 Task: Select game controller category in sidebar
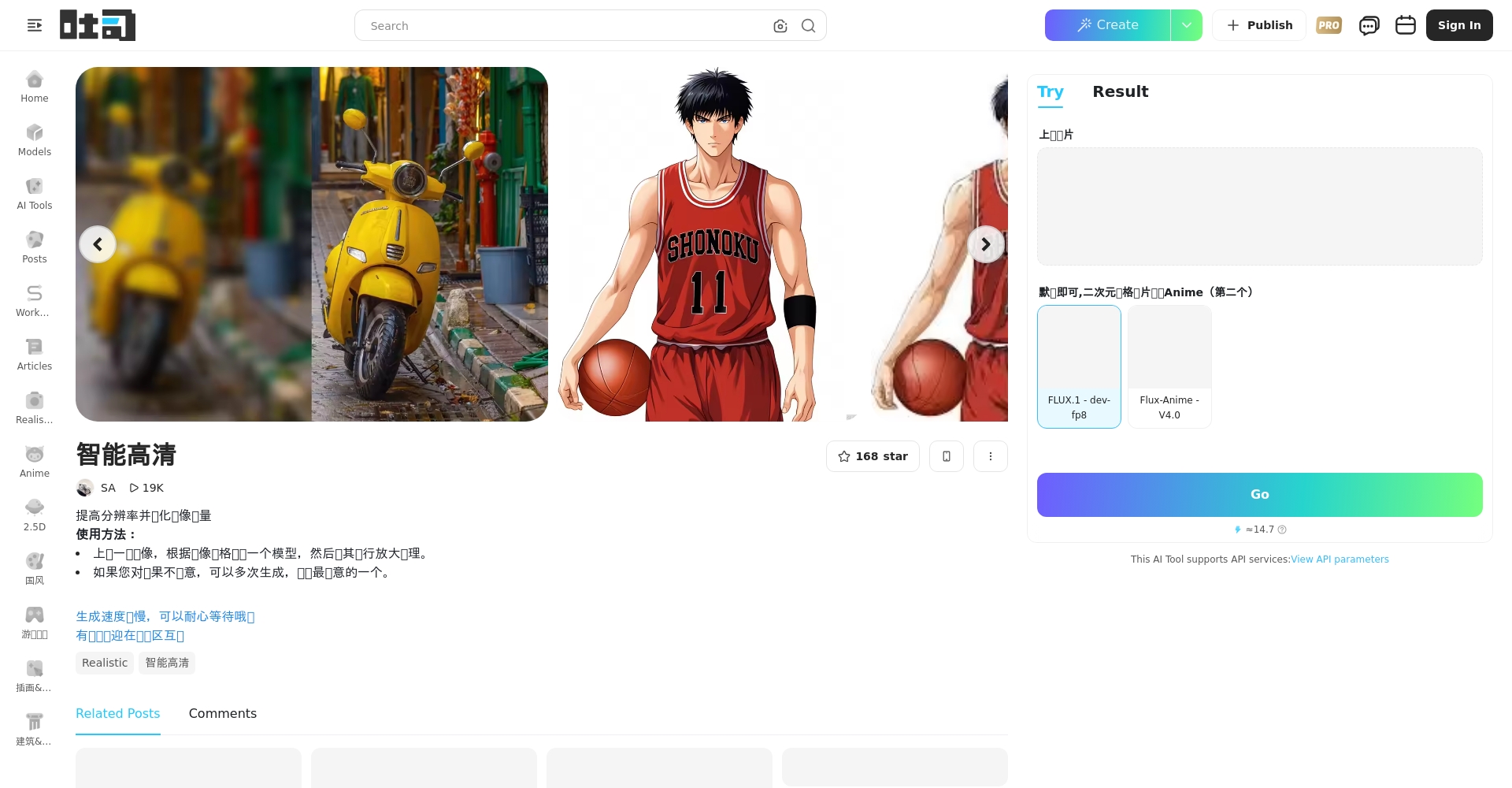click(x=35, y=623)
